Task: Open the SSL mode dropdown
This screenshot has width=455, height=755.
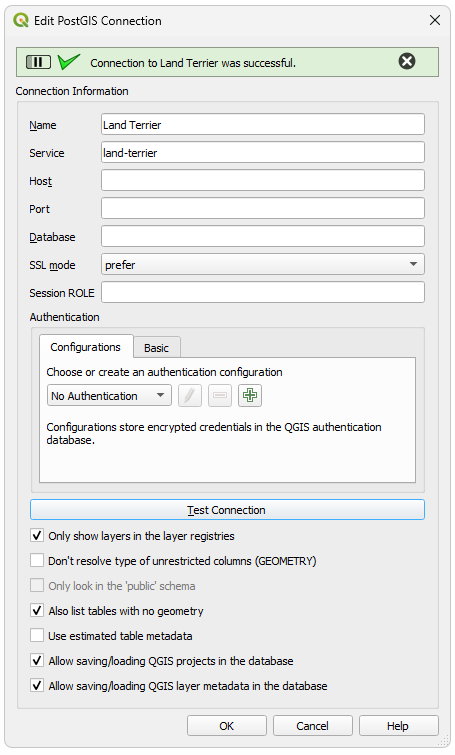Action: click(263, 264)
